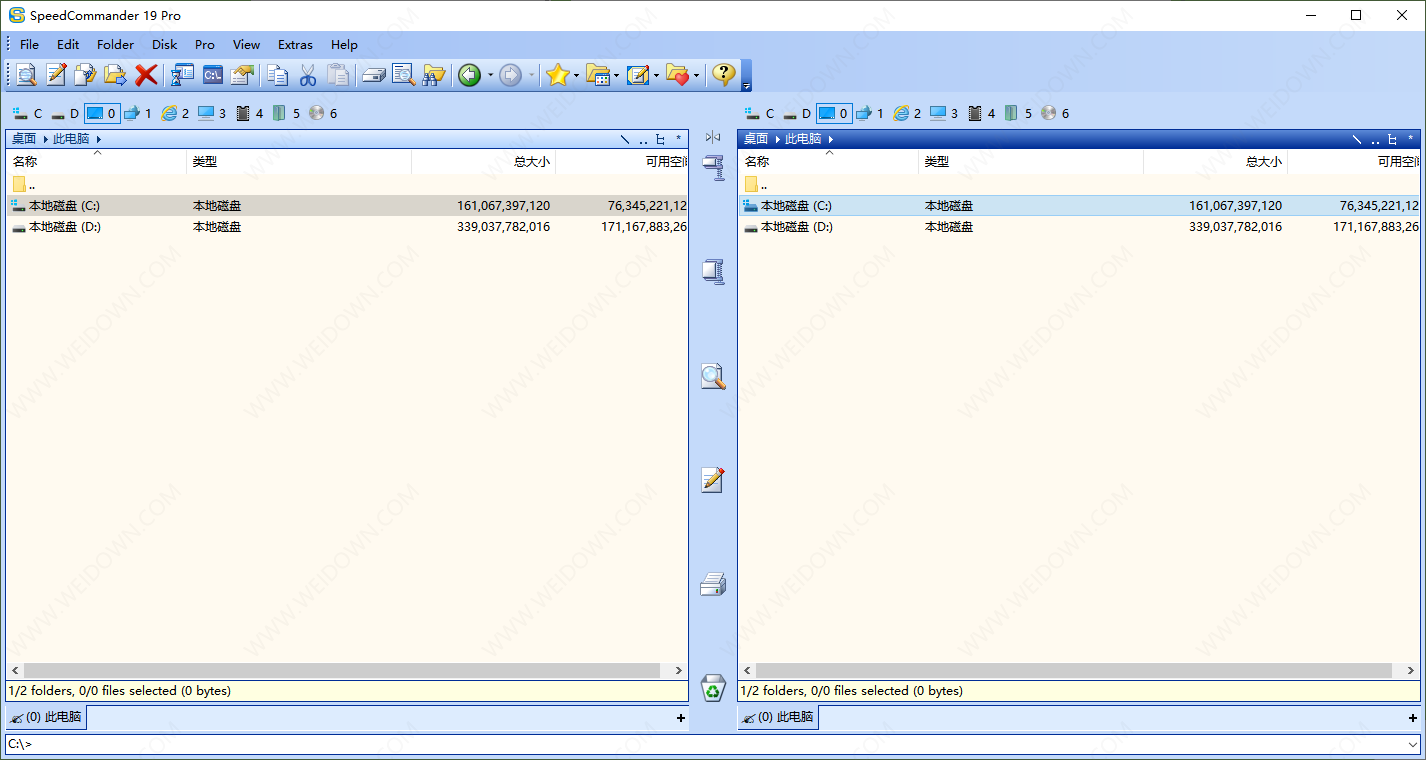Click the Internet Explorer 2 button in left bar
The width and height of the screenshot is (1426, 760).
[175, 113]
